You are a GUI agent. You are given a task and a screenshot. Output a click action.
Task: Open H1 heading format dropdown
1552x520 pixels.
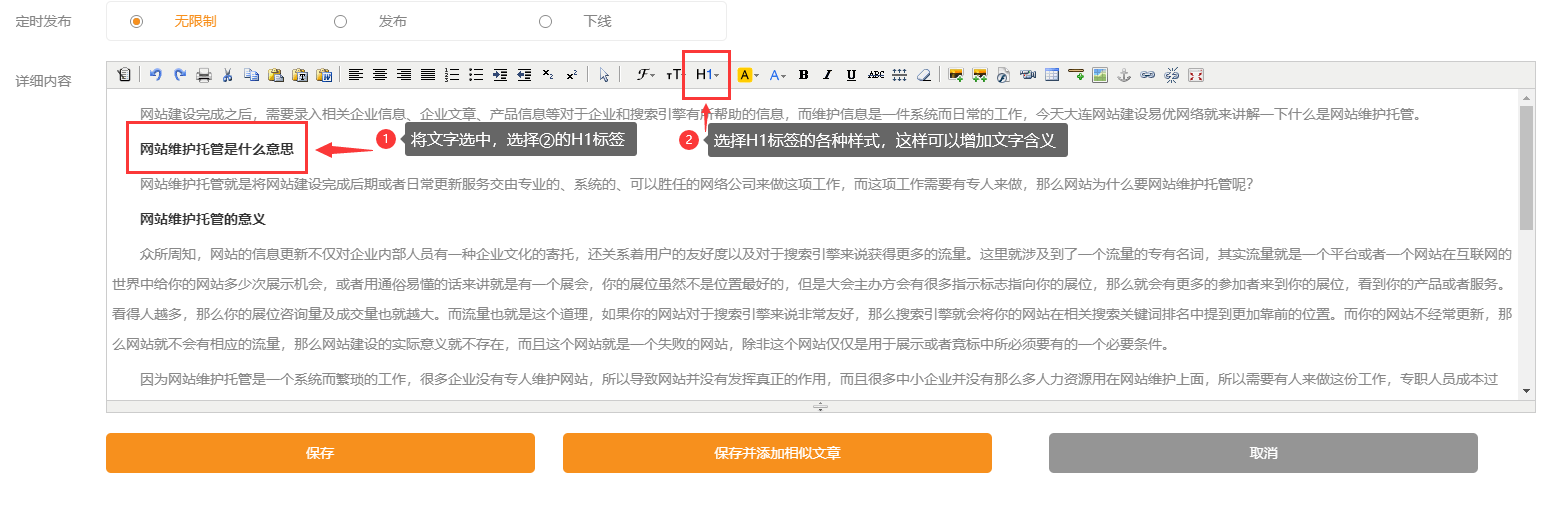[x=707, y=75]
